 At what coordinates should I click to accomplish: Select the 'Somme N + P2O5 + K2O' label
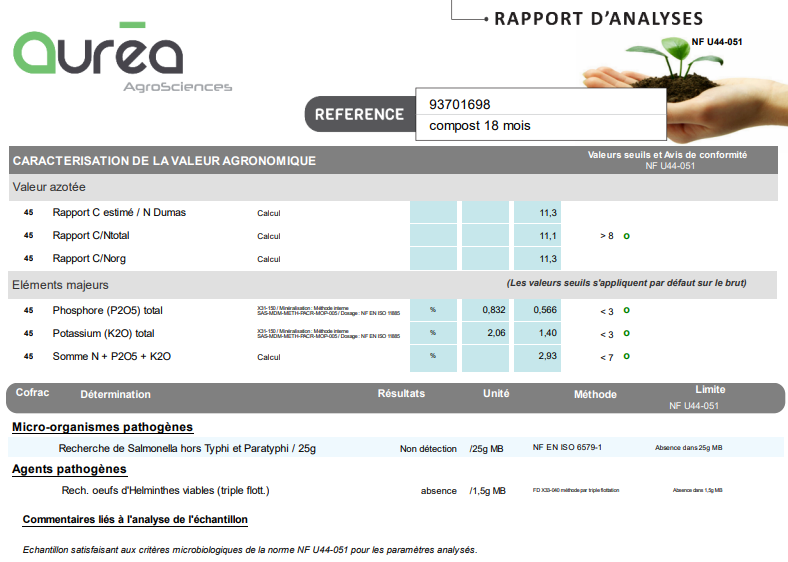point(112,356)
